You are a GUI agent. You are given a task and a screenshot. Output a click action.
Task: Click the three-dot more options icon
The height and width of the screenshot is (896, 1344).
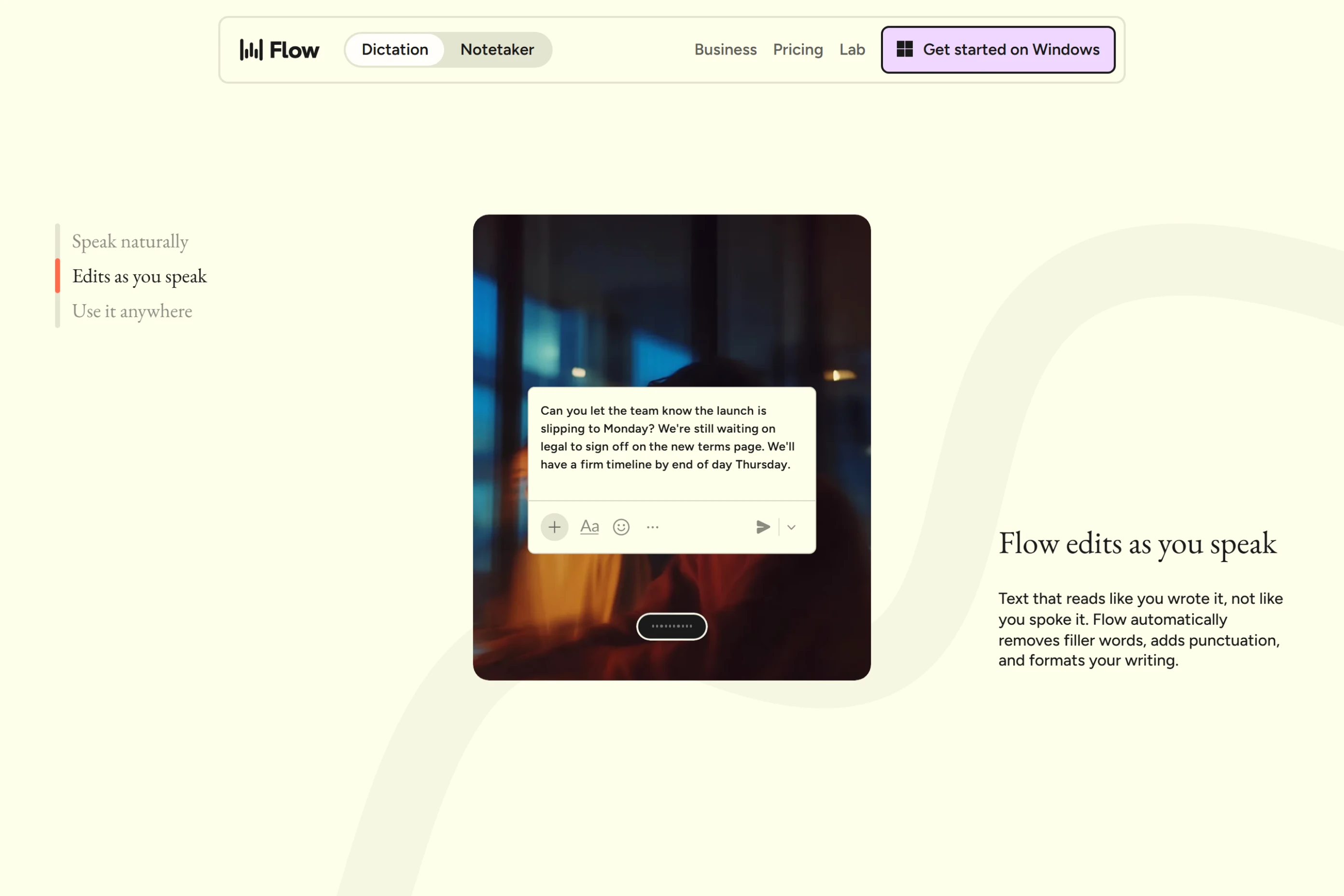point(653,527)
